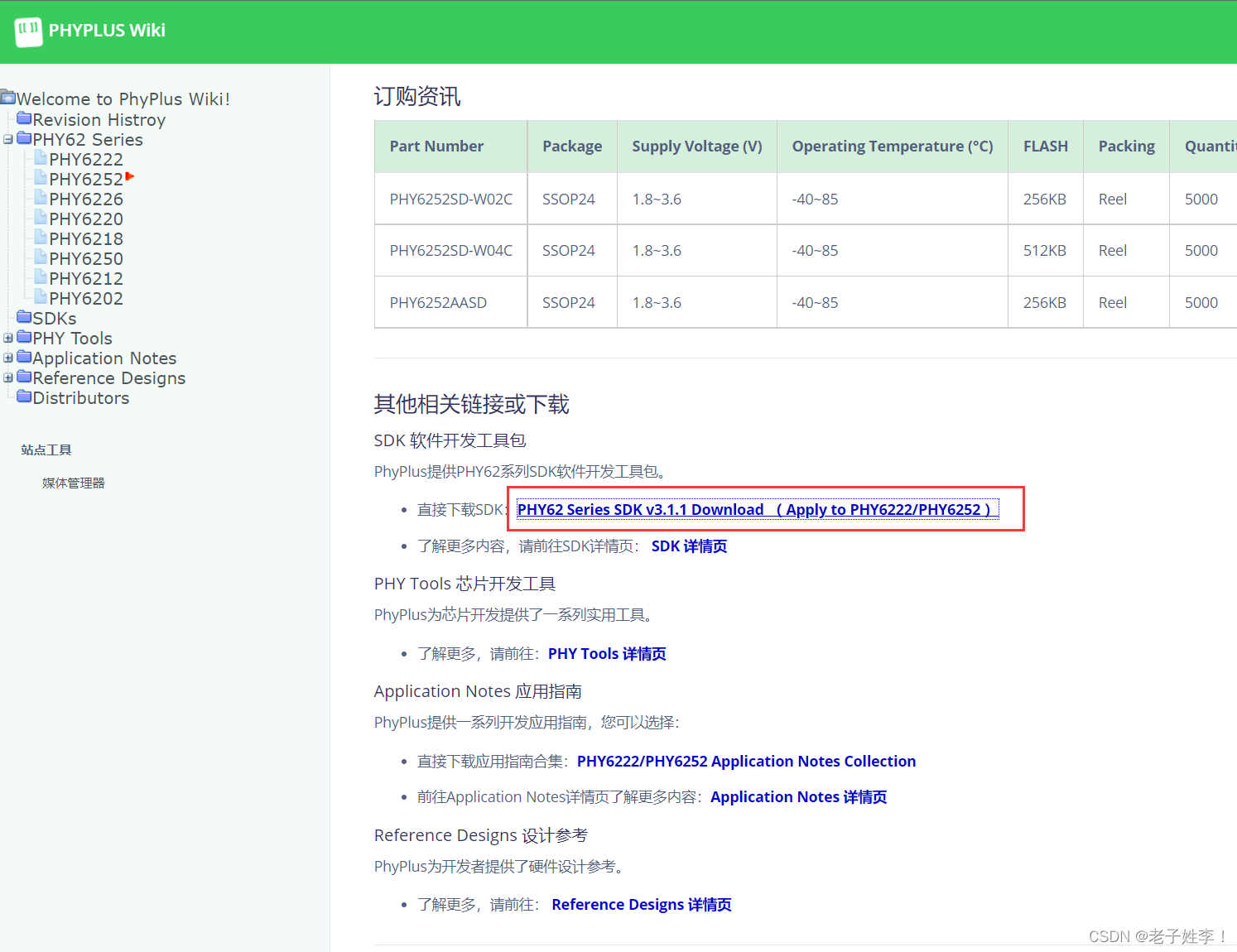Open PHY Tools in the sidebar tree
The image size is (1237, 952).
[73, 339]
